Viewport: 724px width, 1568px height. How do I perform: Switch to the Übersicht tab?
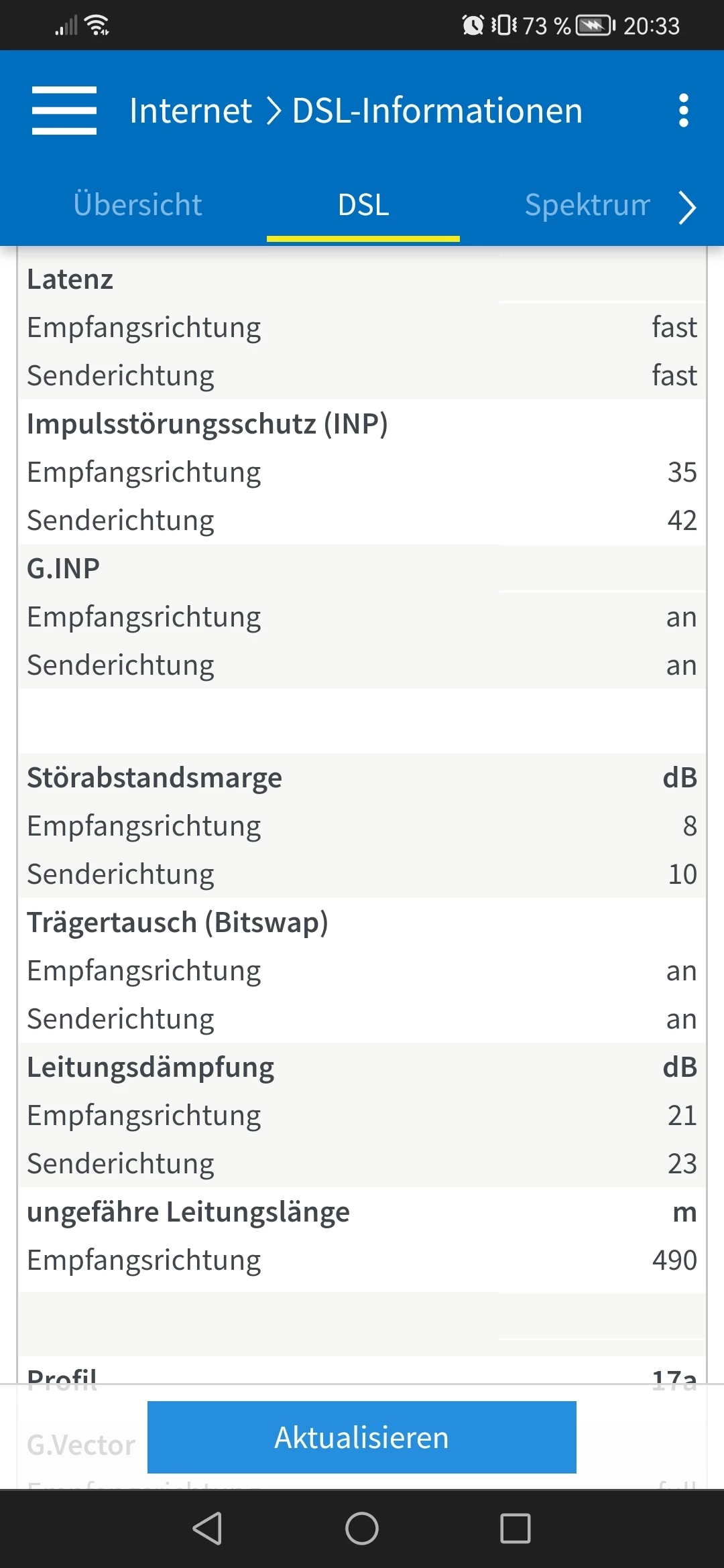coord(137,204)
